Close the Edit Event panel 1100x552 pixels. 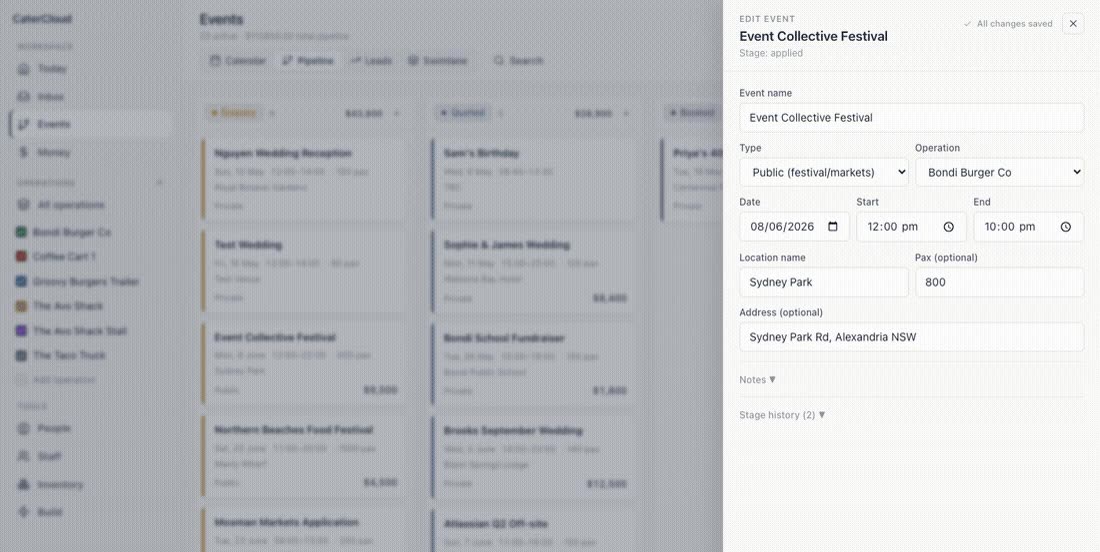(1073, 23)
